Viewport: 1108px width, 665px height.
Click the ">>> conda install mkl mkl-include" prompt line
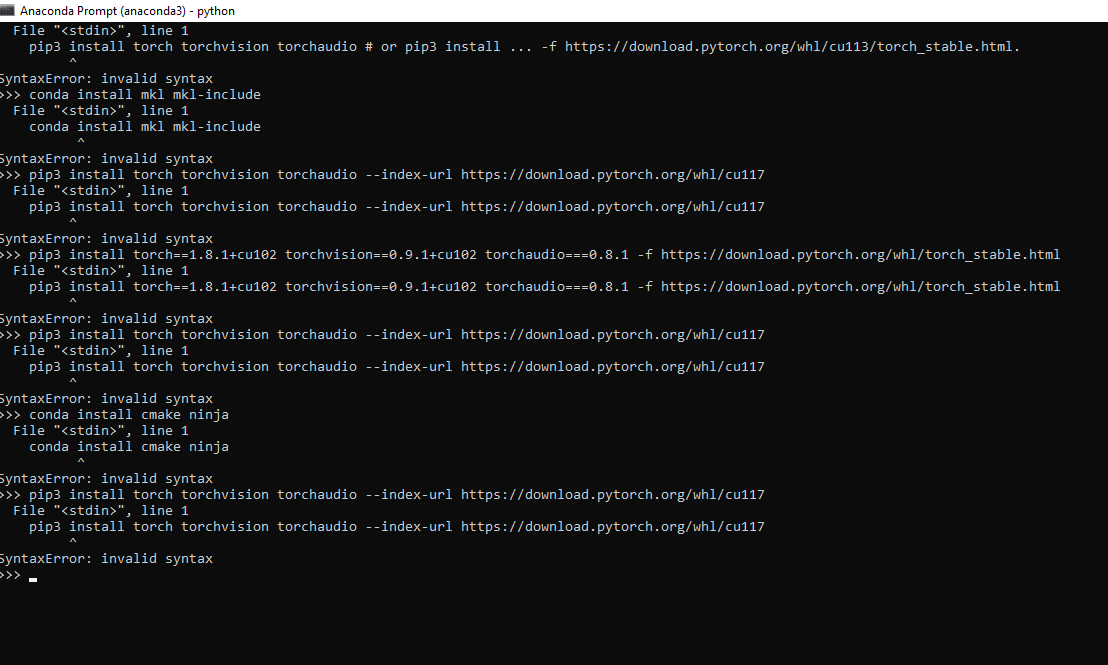131,95
